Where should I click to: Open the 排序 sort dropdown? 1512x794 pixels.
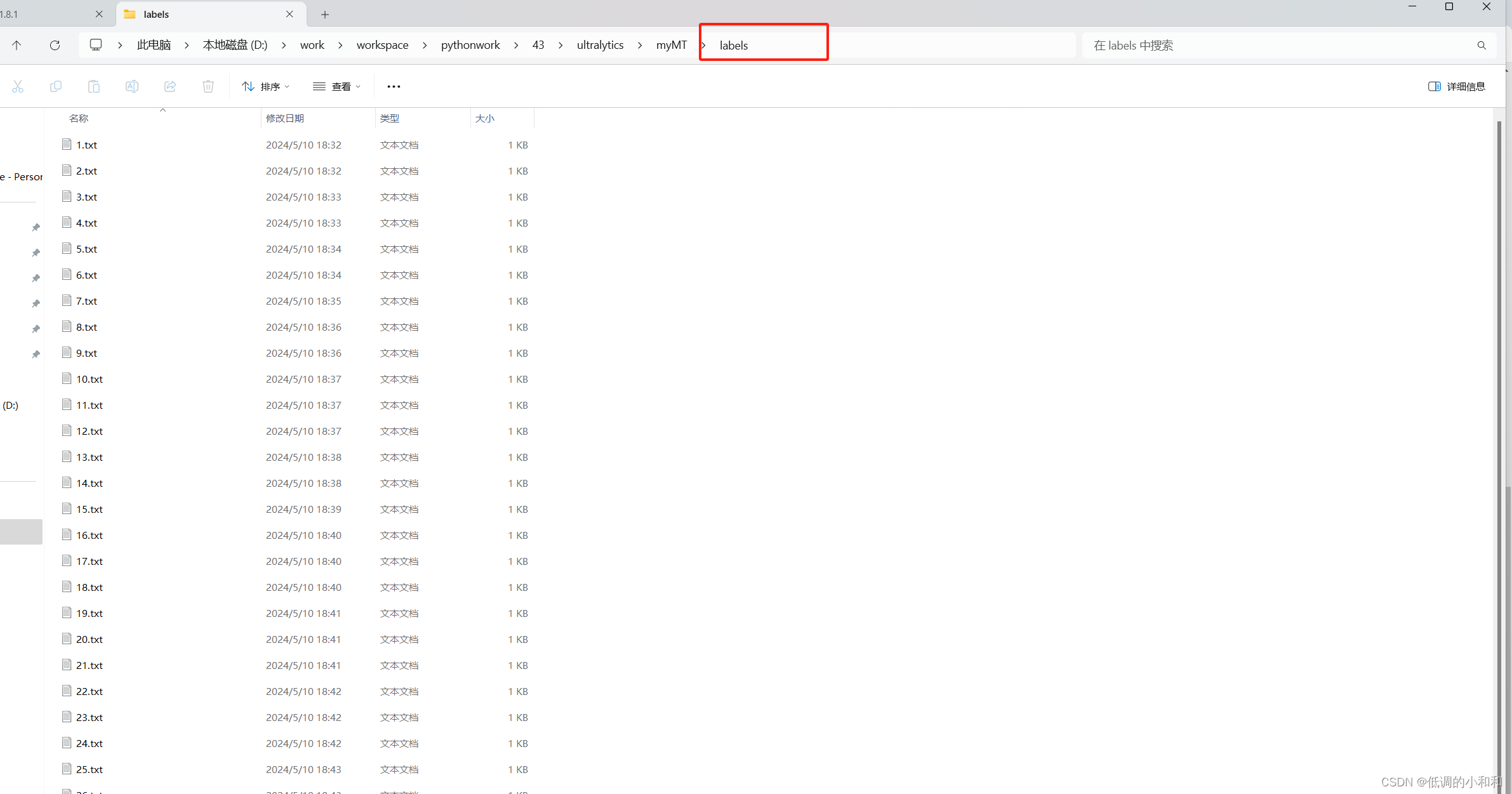tap(266, 86)
